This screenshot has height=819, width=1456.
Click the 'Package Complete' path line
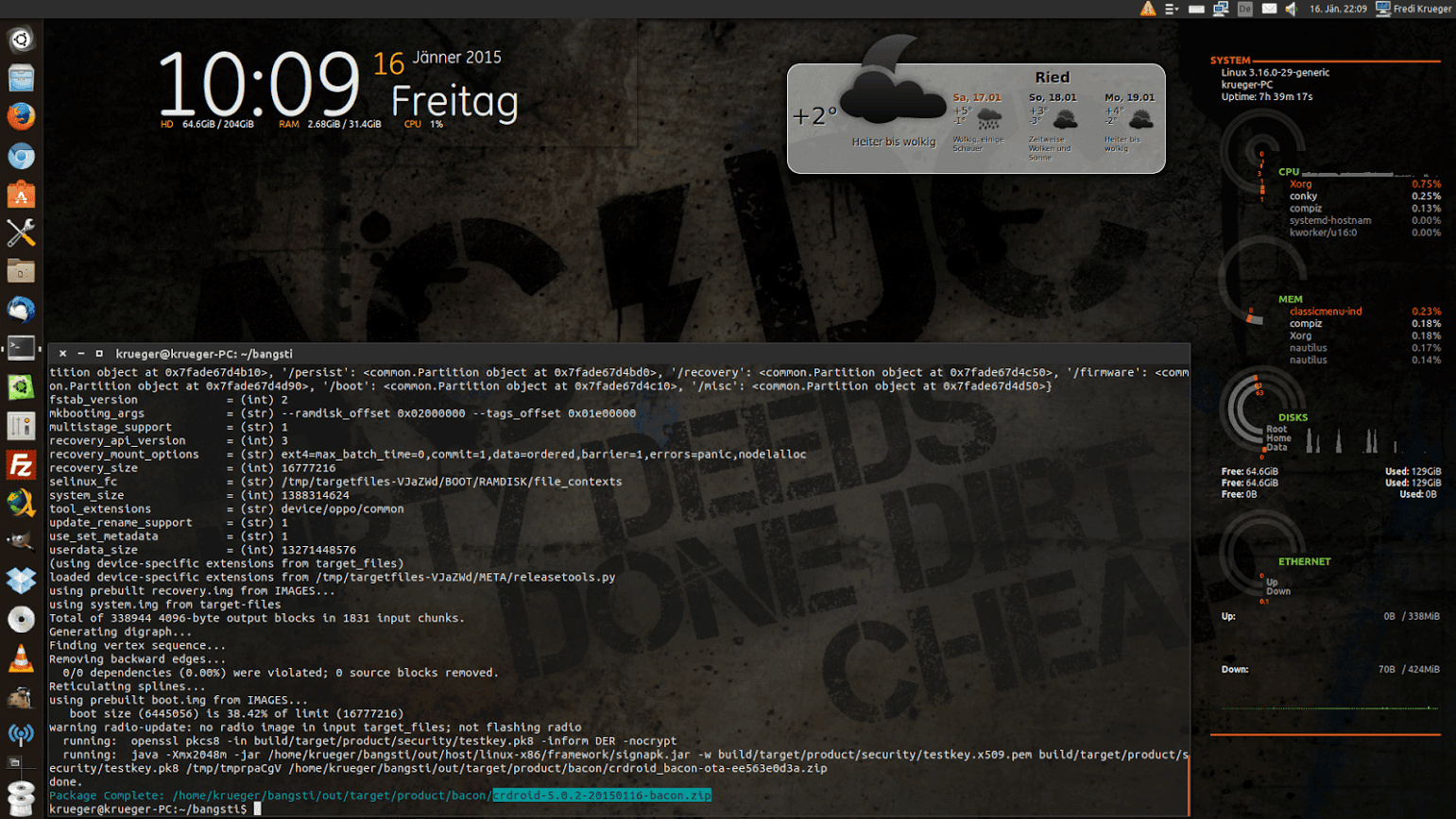[x=380, y=795]
